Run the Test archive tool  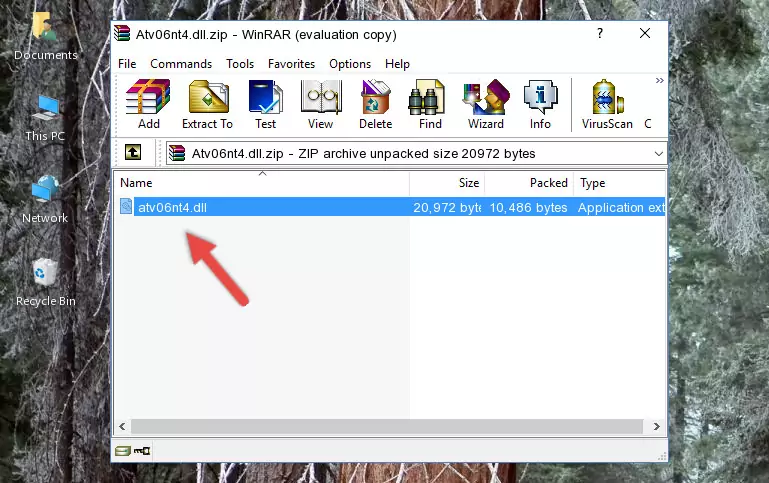(265, 104)
